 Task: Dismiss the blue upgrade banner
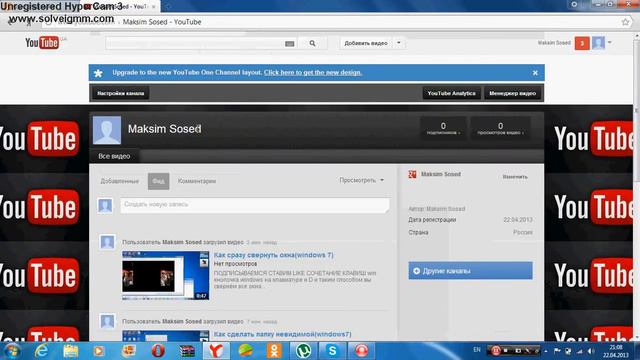click(x=535, y=73)
